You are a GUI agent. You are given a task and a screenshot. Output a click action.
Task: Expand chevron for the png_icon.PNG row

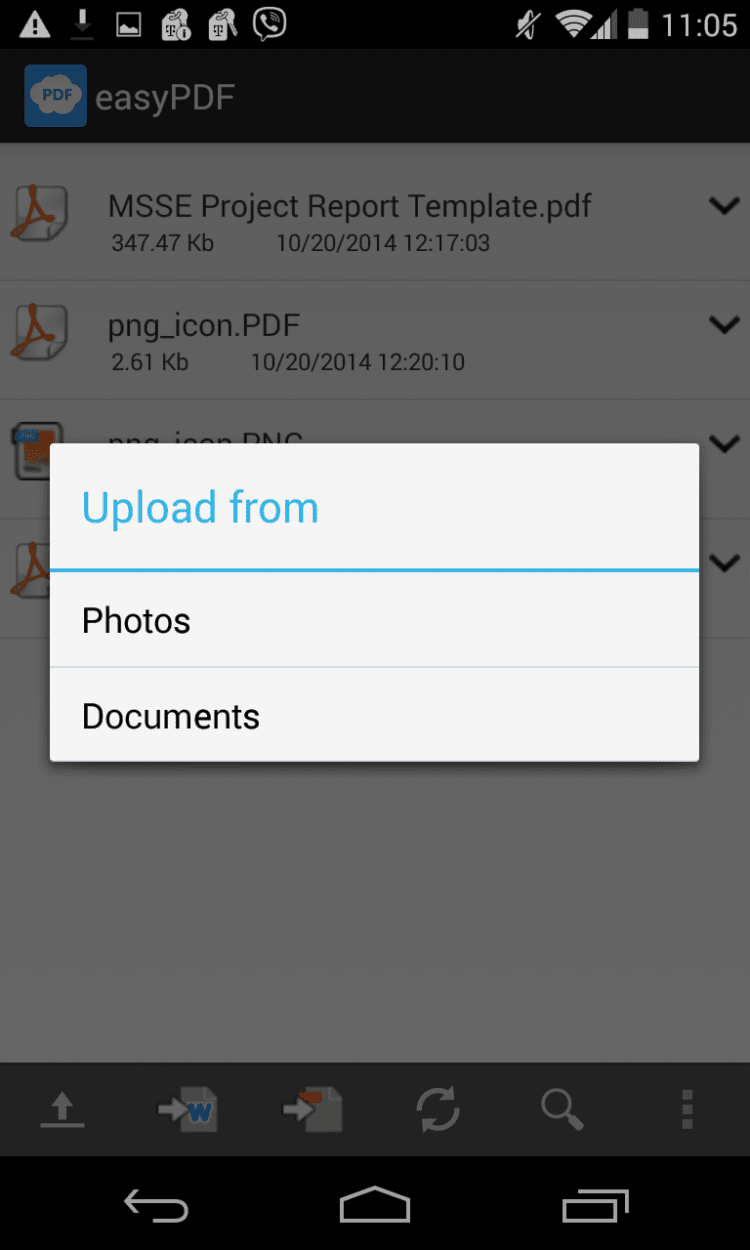[723, 442]
